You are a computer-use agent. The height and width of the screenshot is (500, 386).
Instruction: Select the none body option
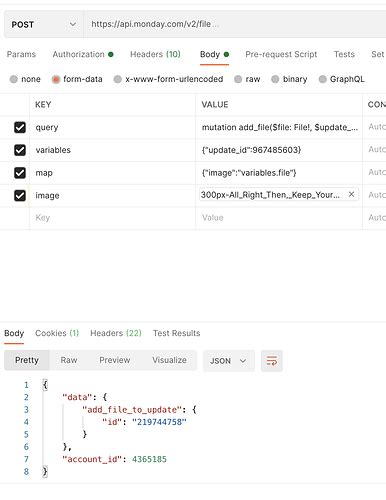pyautogui.click(x=25, y=79)
